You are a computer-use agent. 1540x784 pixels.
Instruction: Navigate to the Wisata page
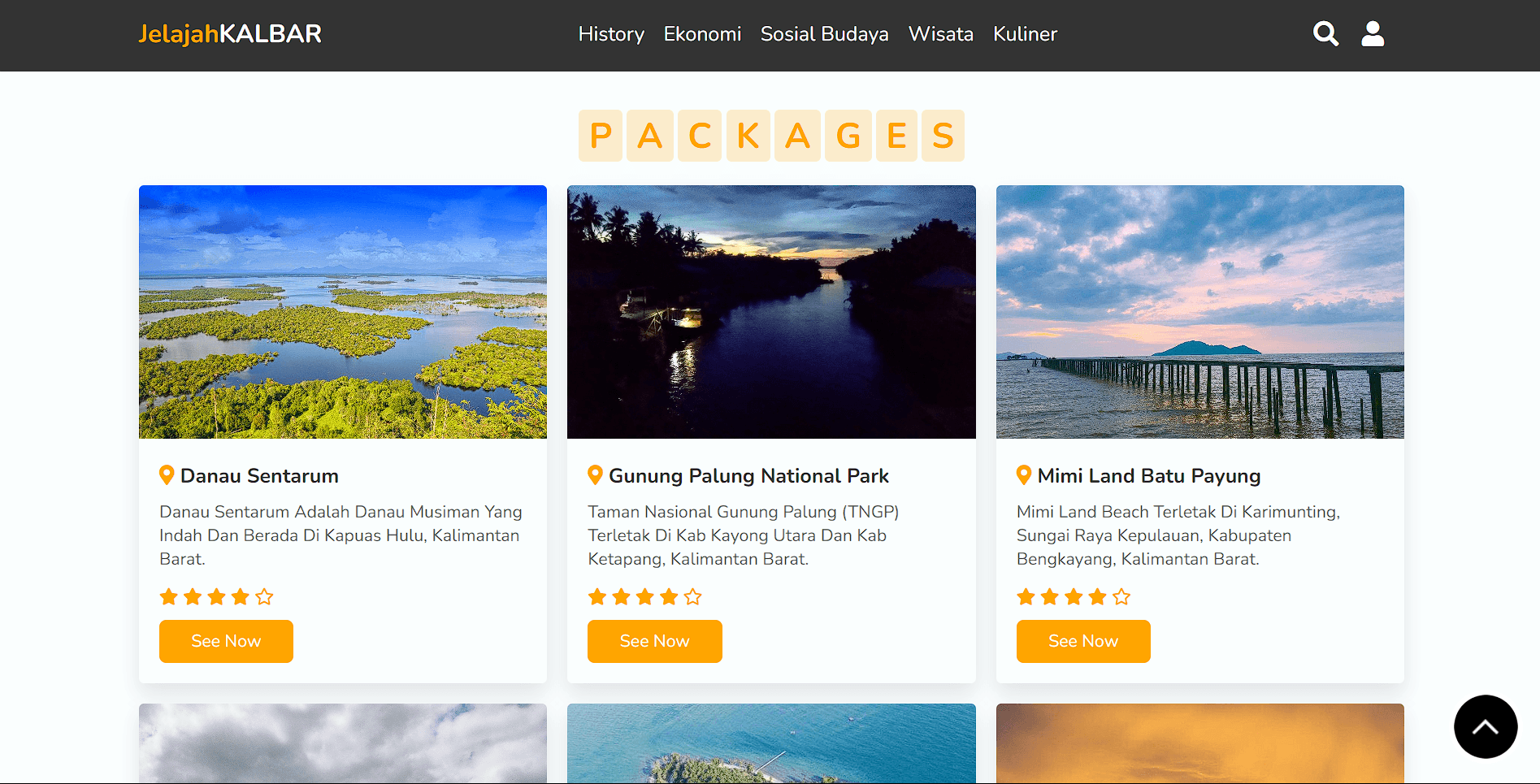click(940, 34)
